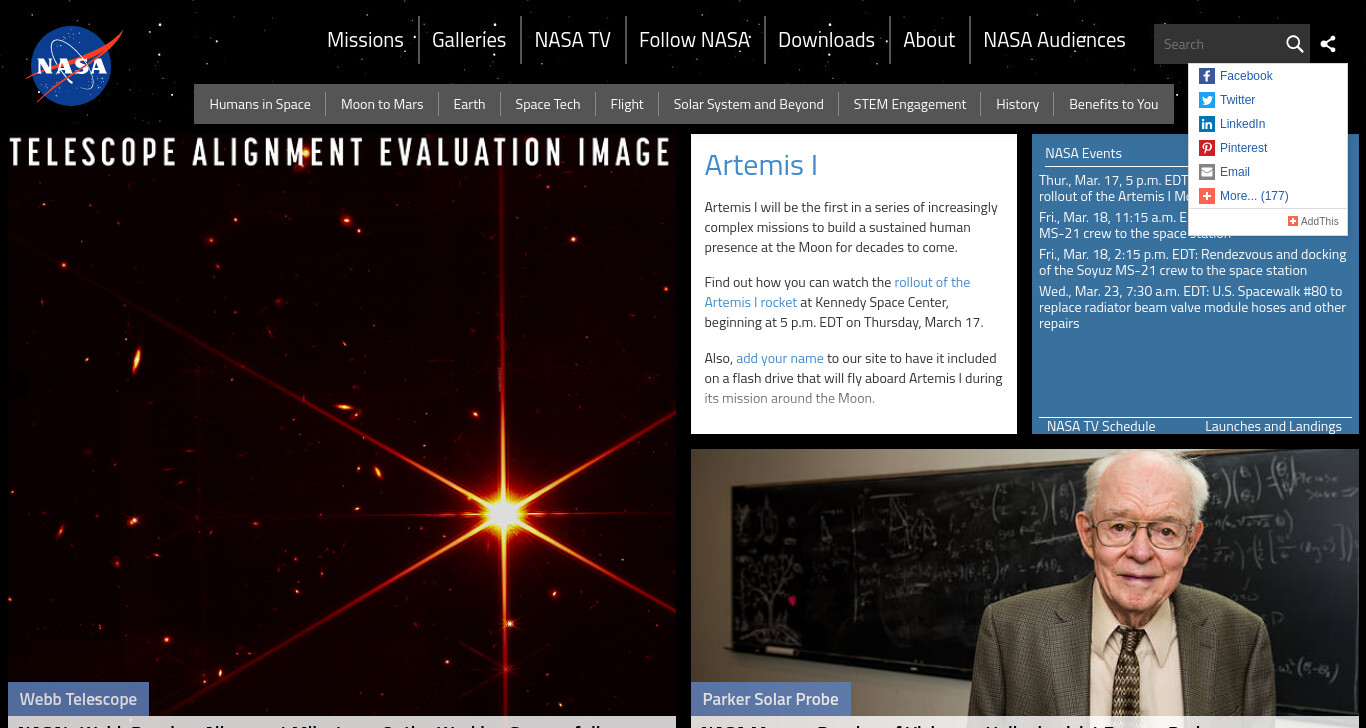Click the NASA logo
The width and height of the screenshot is (1366, 728).
click(x=75, y=66)
